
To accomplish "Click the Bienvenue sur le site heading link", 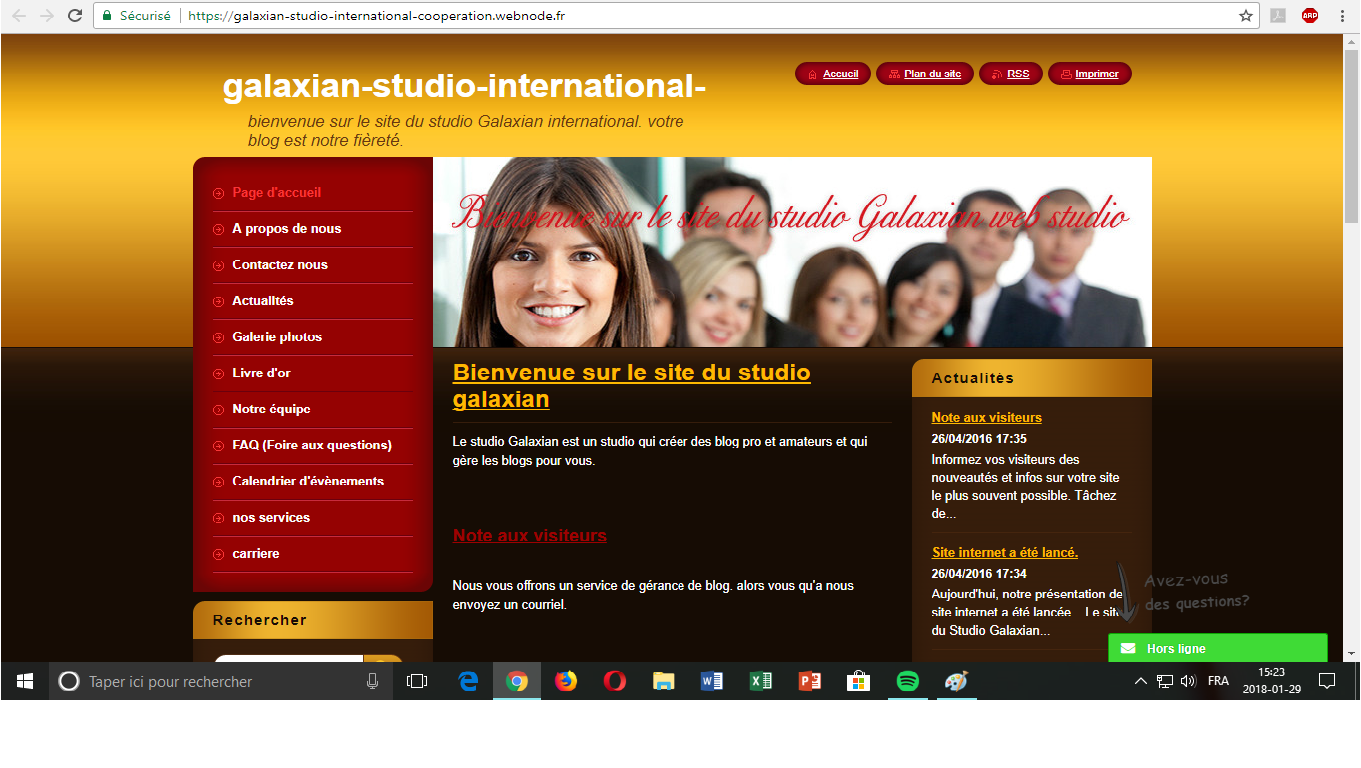I will (x=631, y=386).
